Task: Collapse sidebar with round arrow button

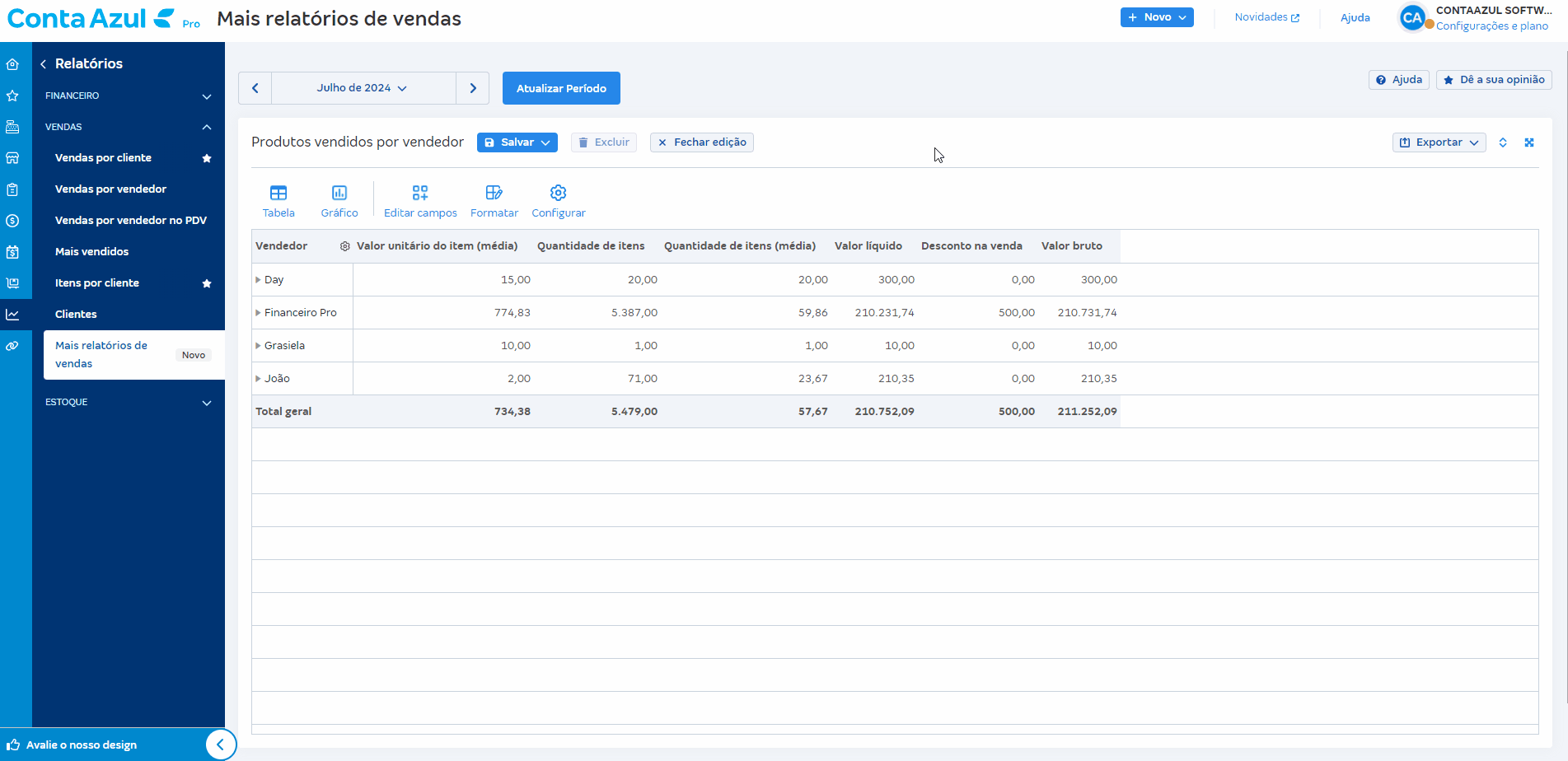Action: (220, 745)
